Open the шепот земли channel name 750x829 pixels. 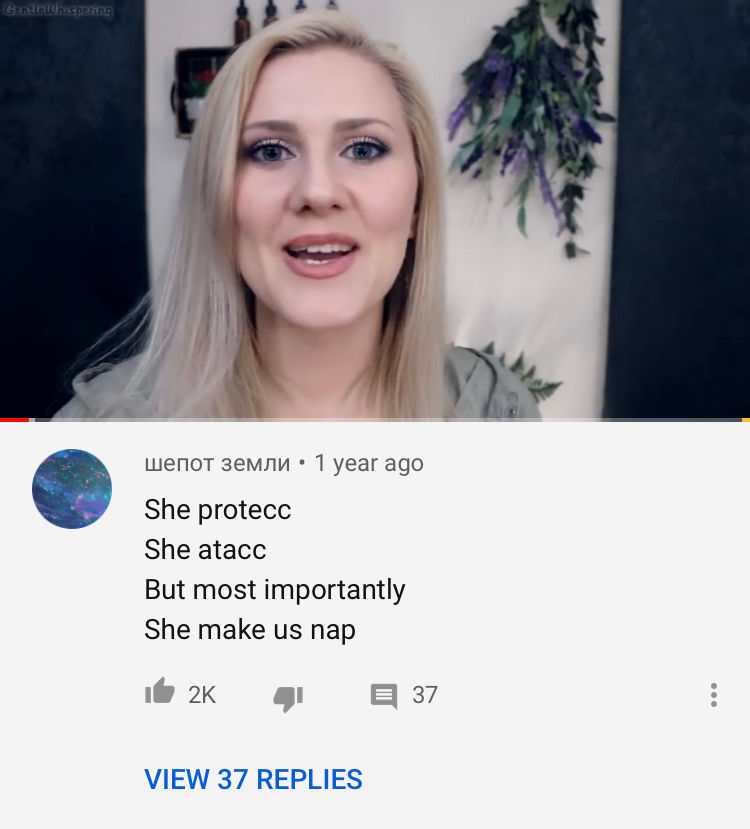(217, 463)
